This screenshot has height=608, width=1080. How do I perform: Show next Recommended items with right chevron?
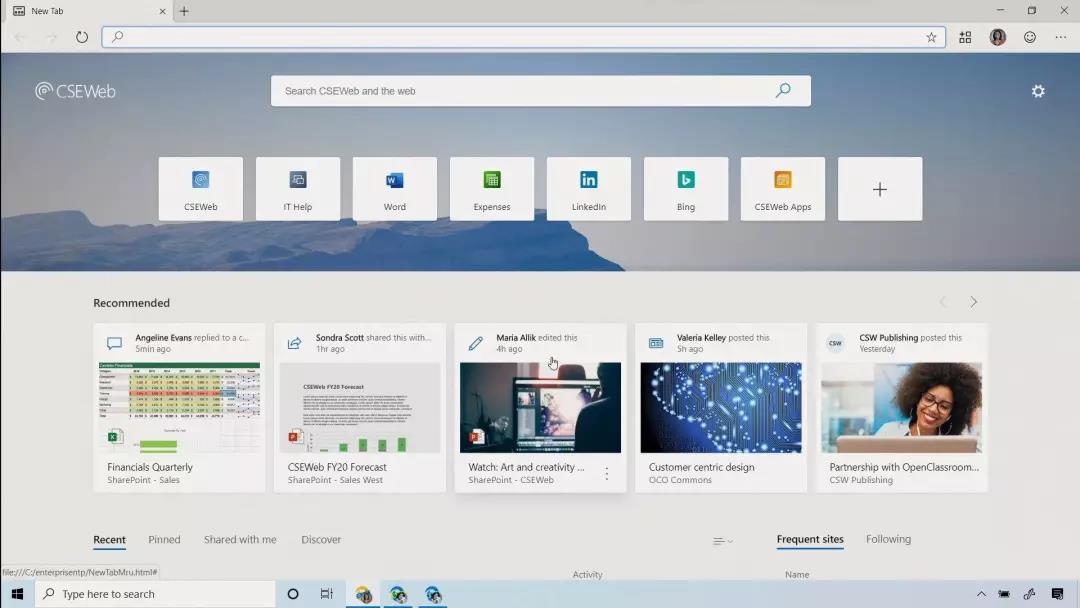tap(973, 302)
